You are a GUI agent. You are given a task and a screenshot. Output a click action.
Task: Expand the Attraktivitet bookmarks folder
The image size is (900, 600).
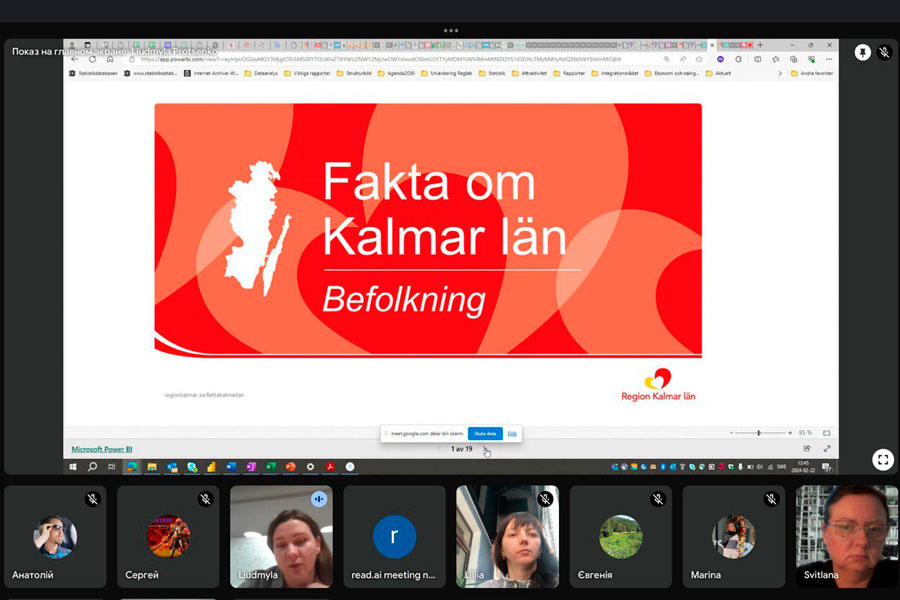click(529, 73)
